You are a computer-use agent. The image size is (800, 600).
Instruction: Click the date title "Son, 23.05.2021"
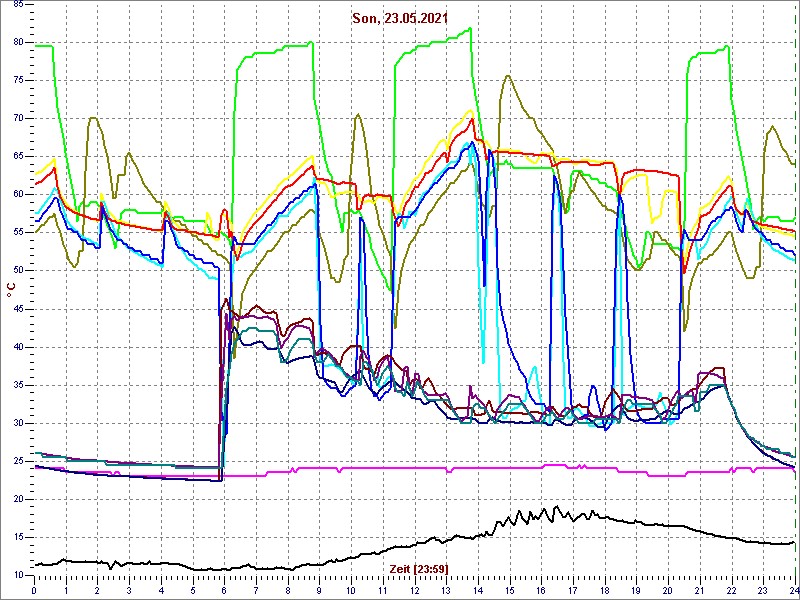click(400, 18)
